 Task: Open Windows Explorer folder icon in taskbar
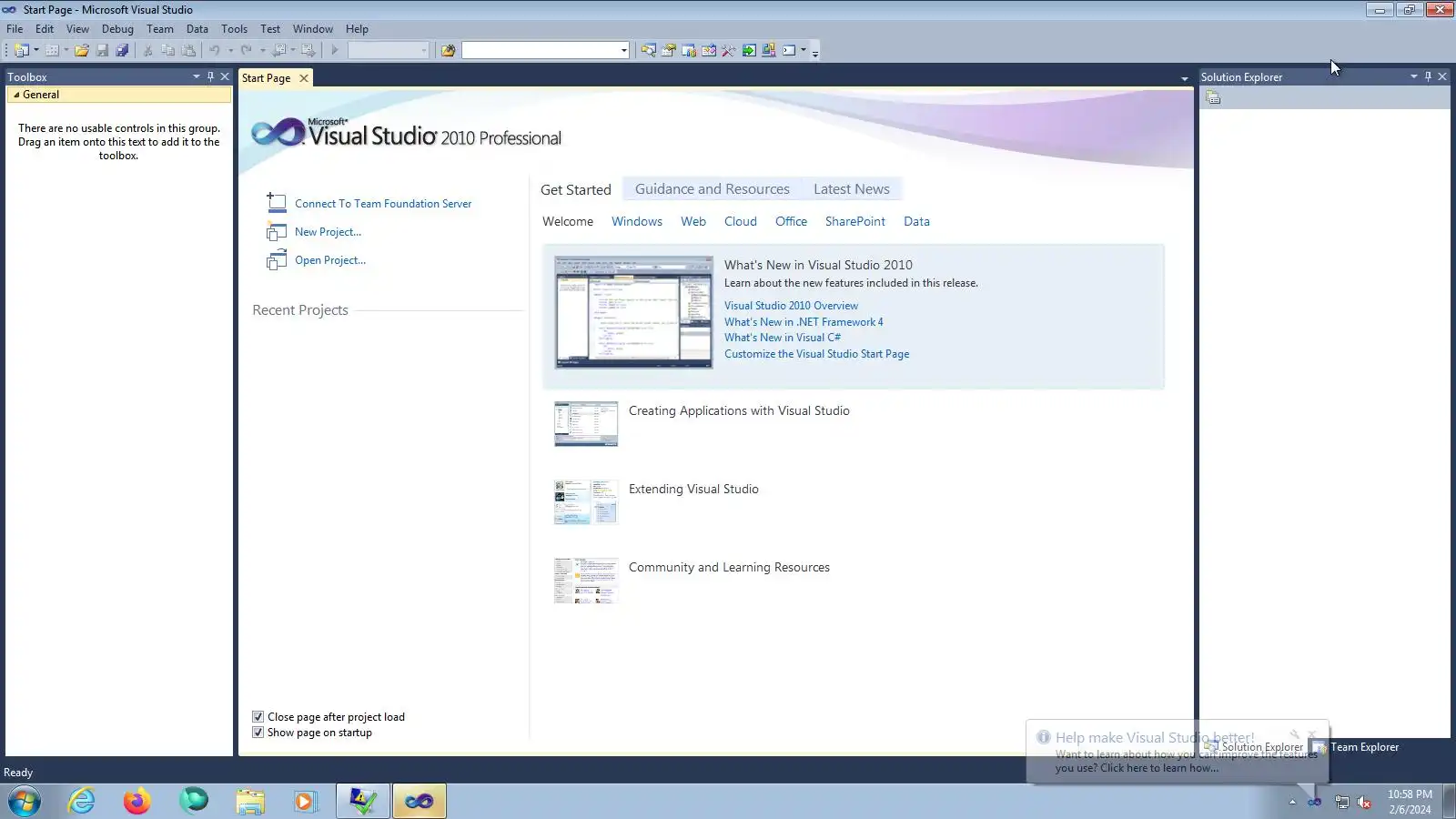click(249, 801)
